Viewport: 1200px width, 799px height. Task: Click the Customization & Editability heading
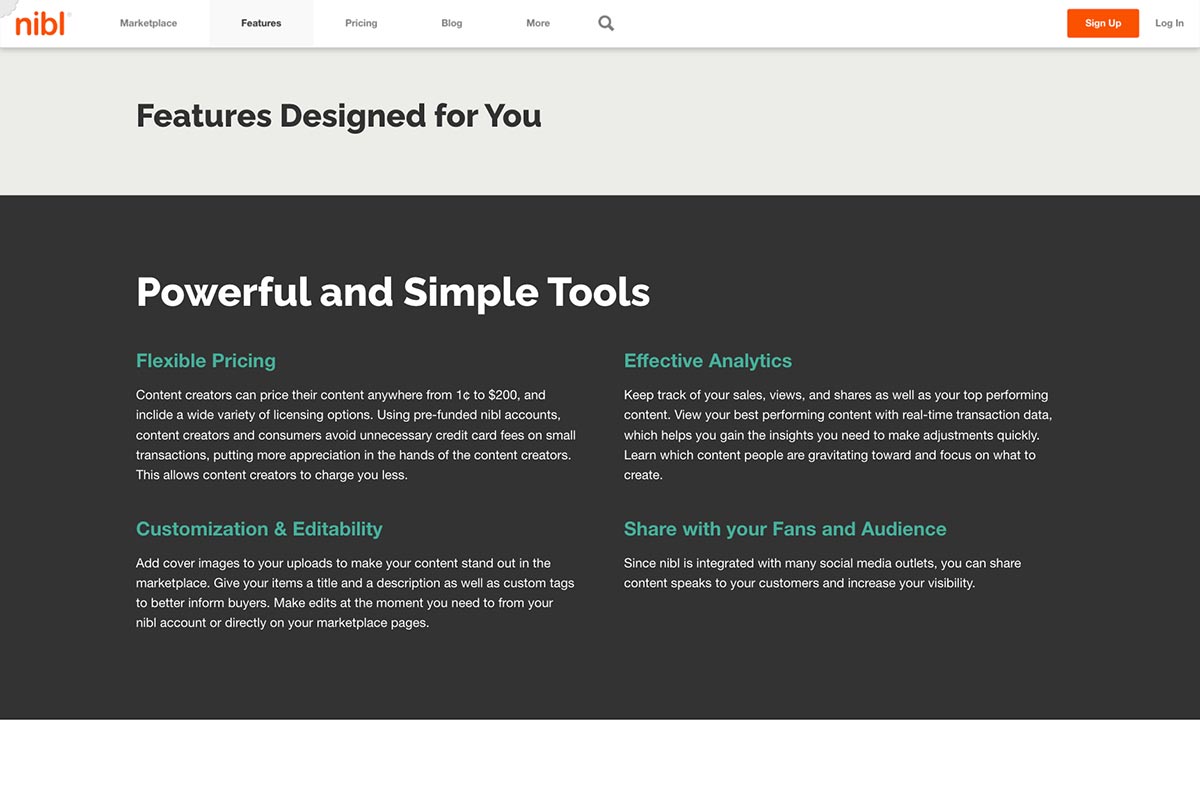(x=259, y=529)
